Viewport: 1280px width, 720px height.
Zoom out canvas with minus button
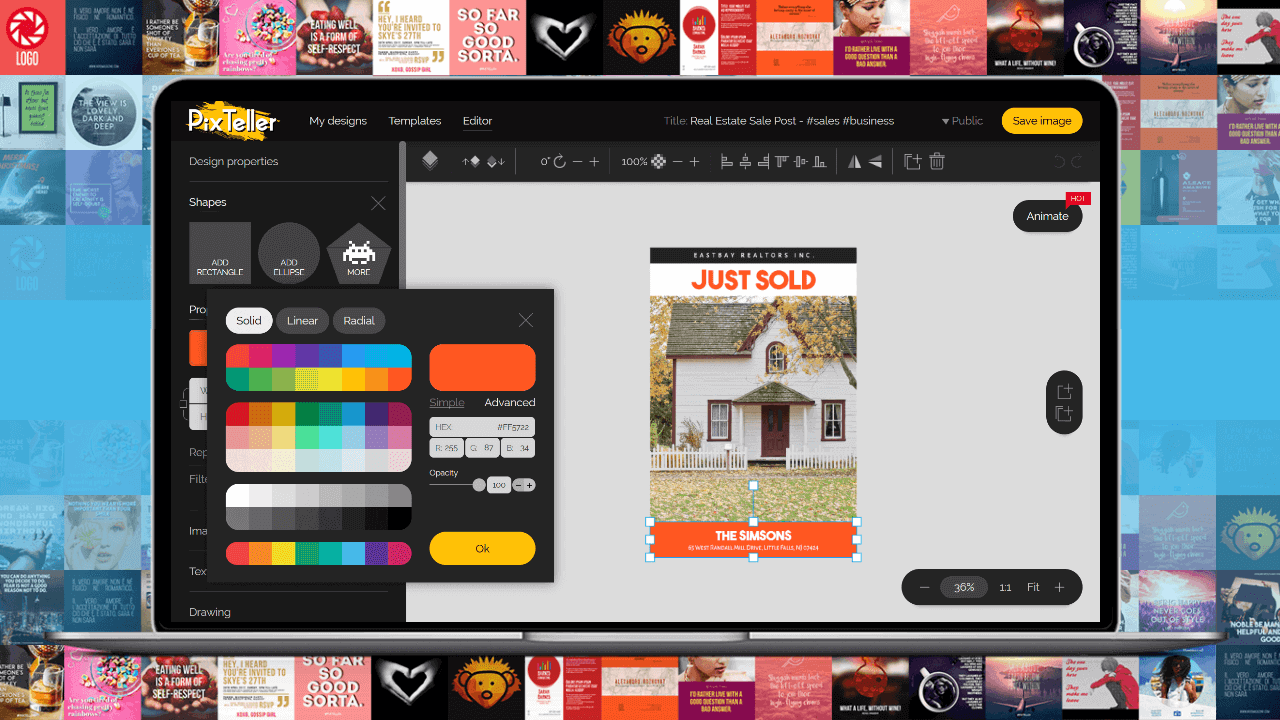click(x=924, y=587)
